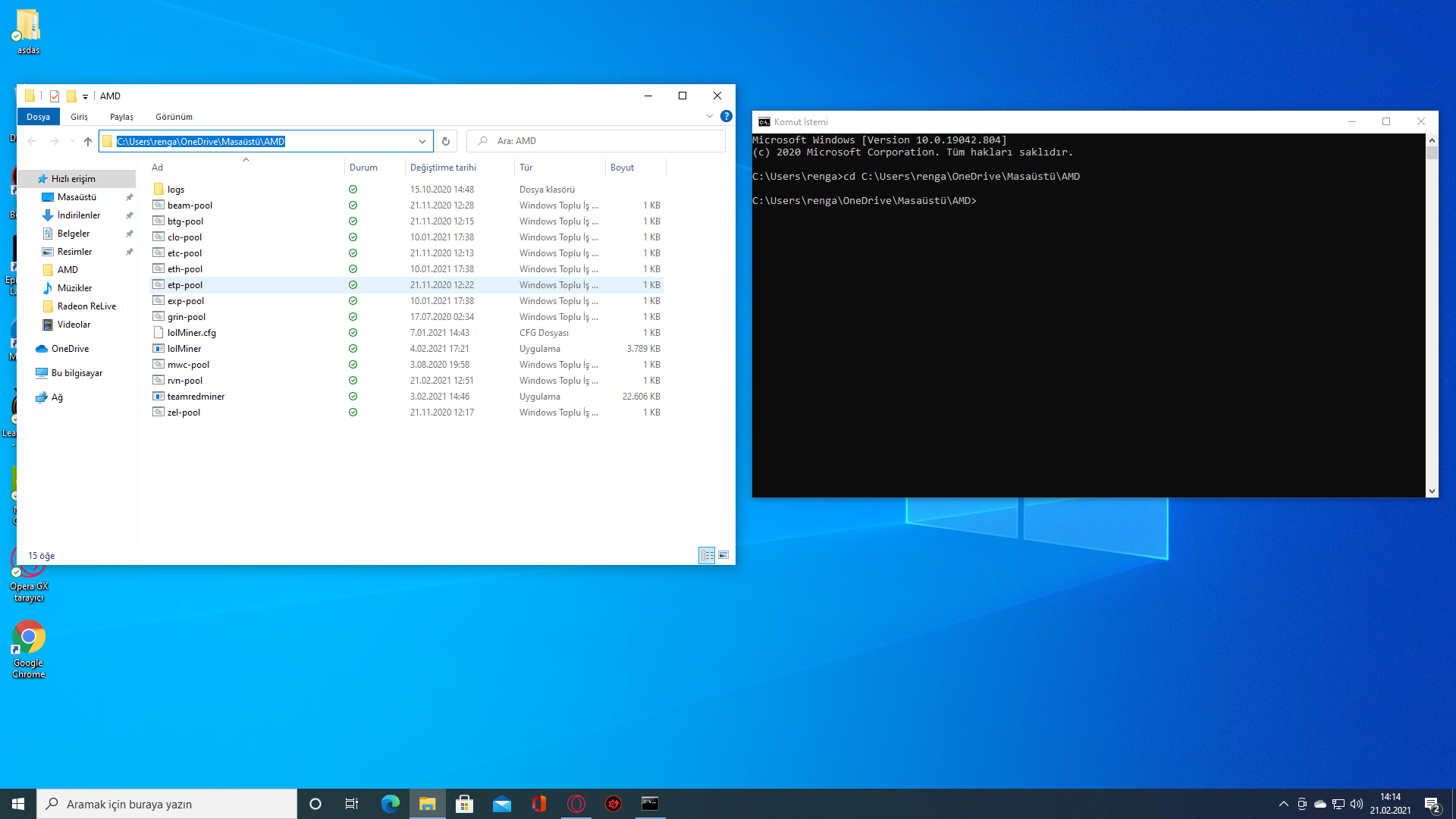The height and width of the screenshot is (819, 1456).
Task: Open the Görünüm ribbon tab
Action: coord(174,117)
